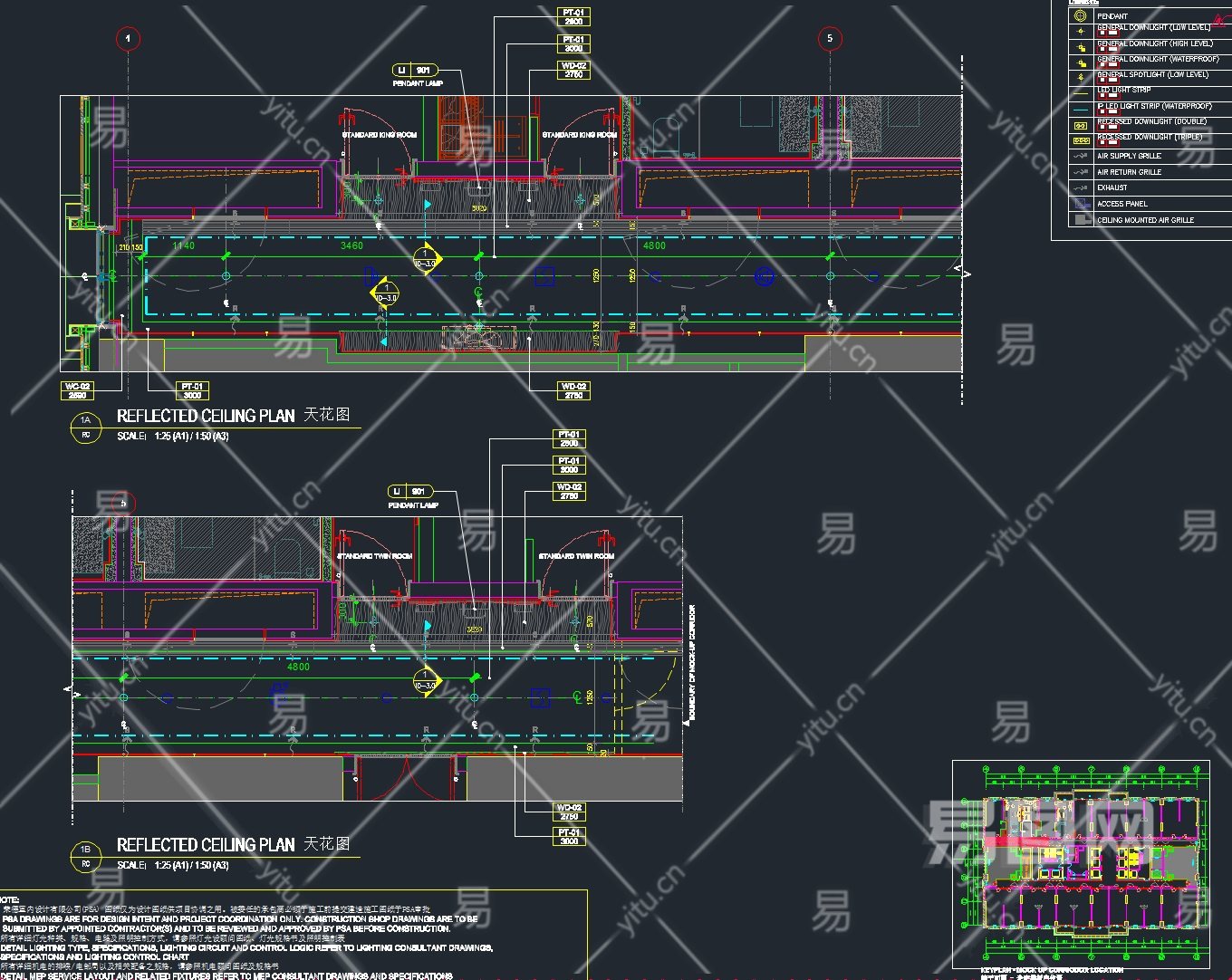The height and width of the screenshot is (980, 1232).
Task: Click the Ceiling Mounted Air Grille legend symbol
Action: [1080, 219]
